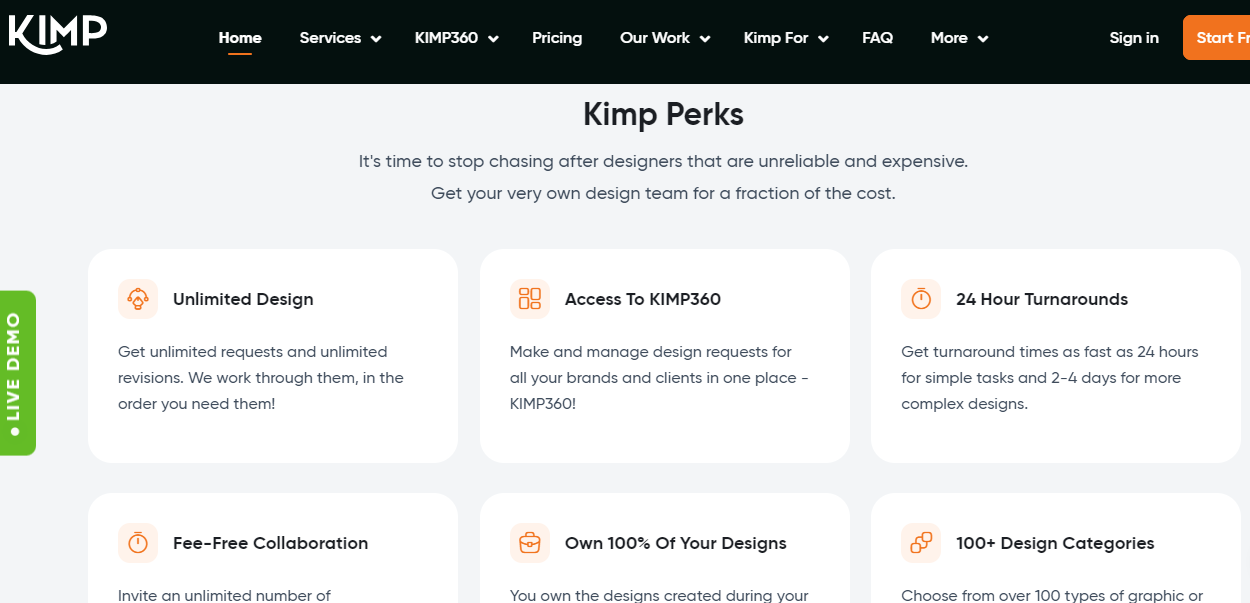This screenshot has width=1250, height=603.
Task: Expand the Our Work dropdown
Action: tap(665, 38)
